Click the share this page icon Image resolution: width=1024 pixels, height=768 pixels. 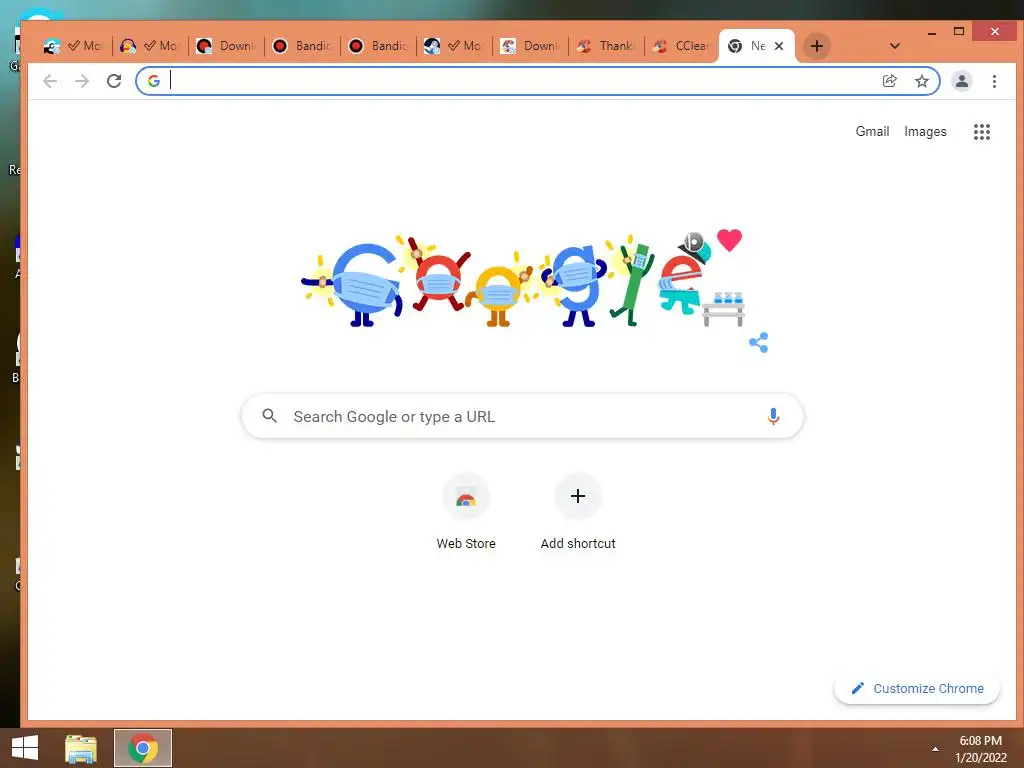click(x=889, y=81)
